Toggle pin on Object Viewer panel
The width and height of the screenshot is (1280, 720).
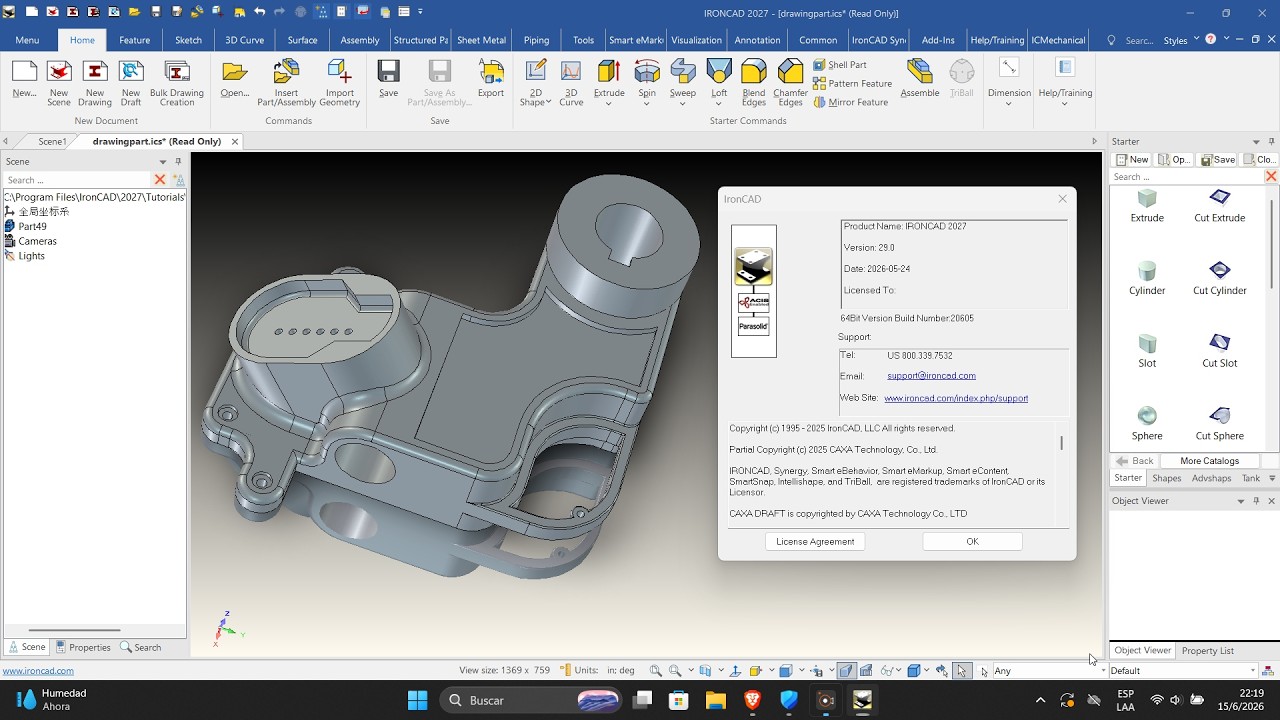[x=1256, y=501]
